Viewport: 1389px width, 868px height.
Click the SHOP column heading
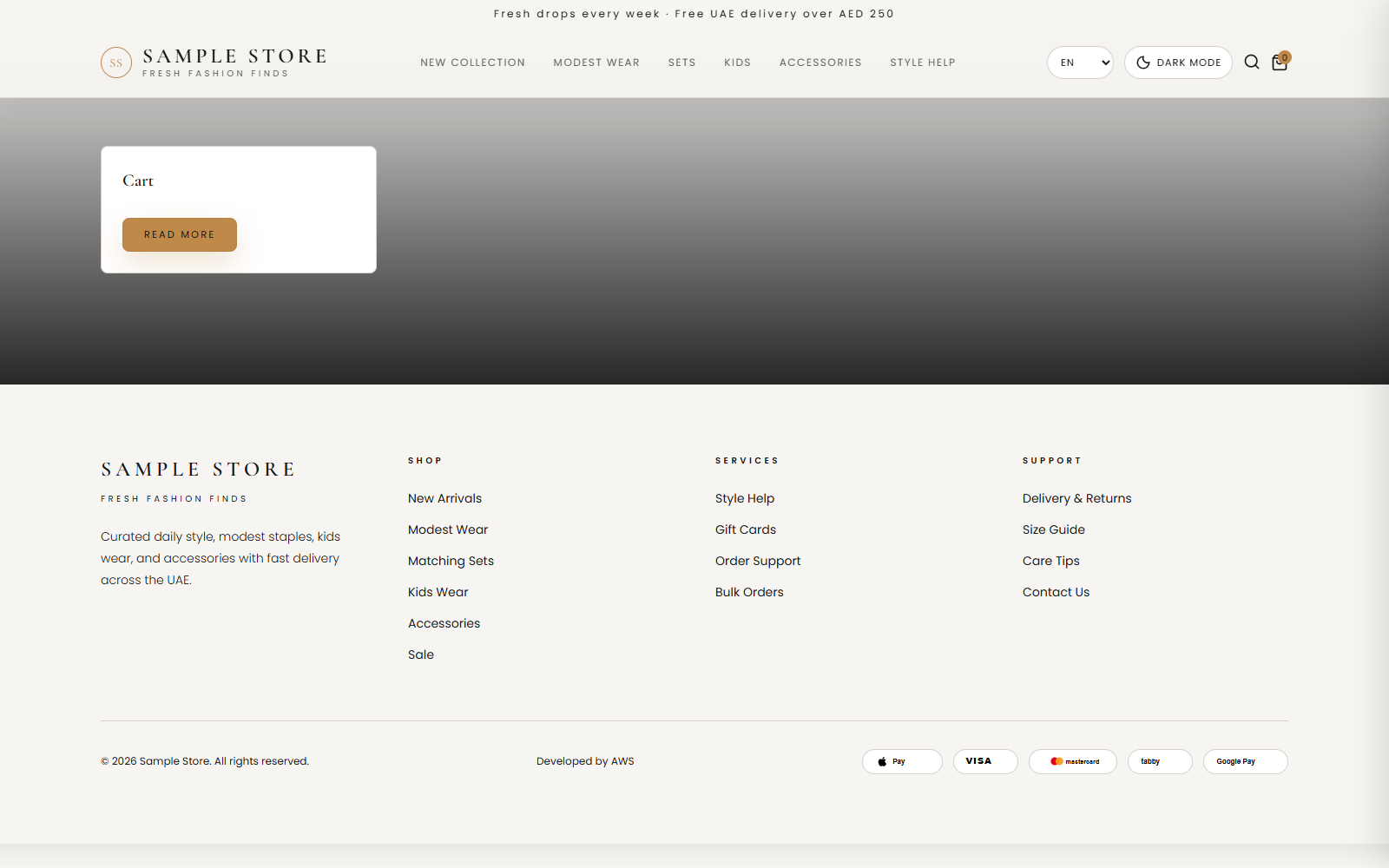point(425,461)
